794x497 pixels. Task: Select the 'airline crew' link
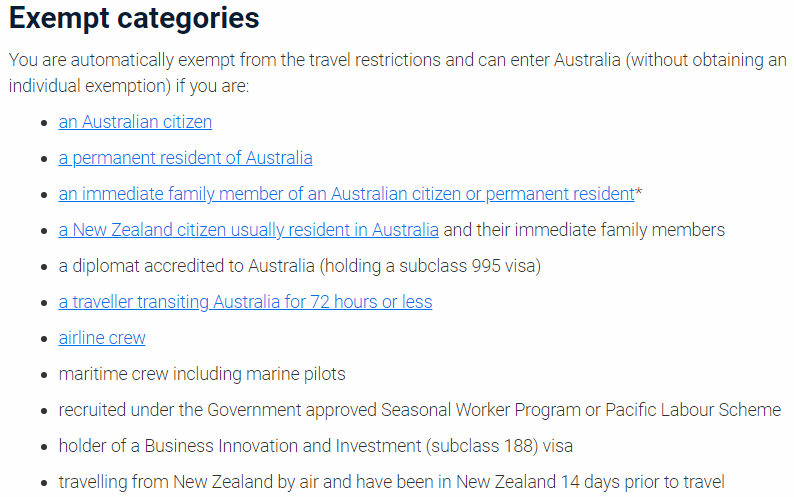coord(102,338)
